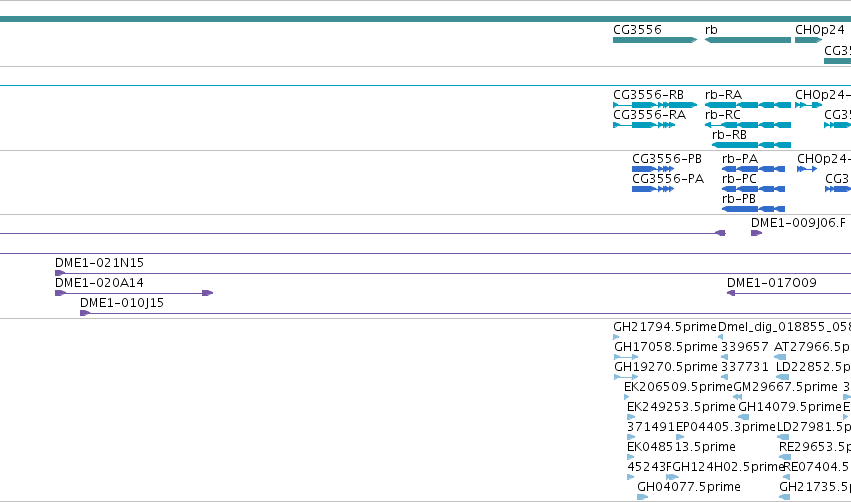Choose the rb-PB protein glyph
The image size is (851, 502).
point(753,209)
